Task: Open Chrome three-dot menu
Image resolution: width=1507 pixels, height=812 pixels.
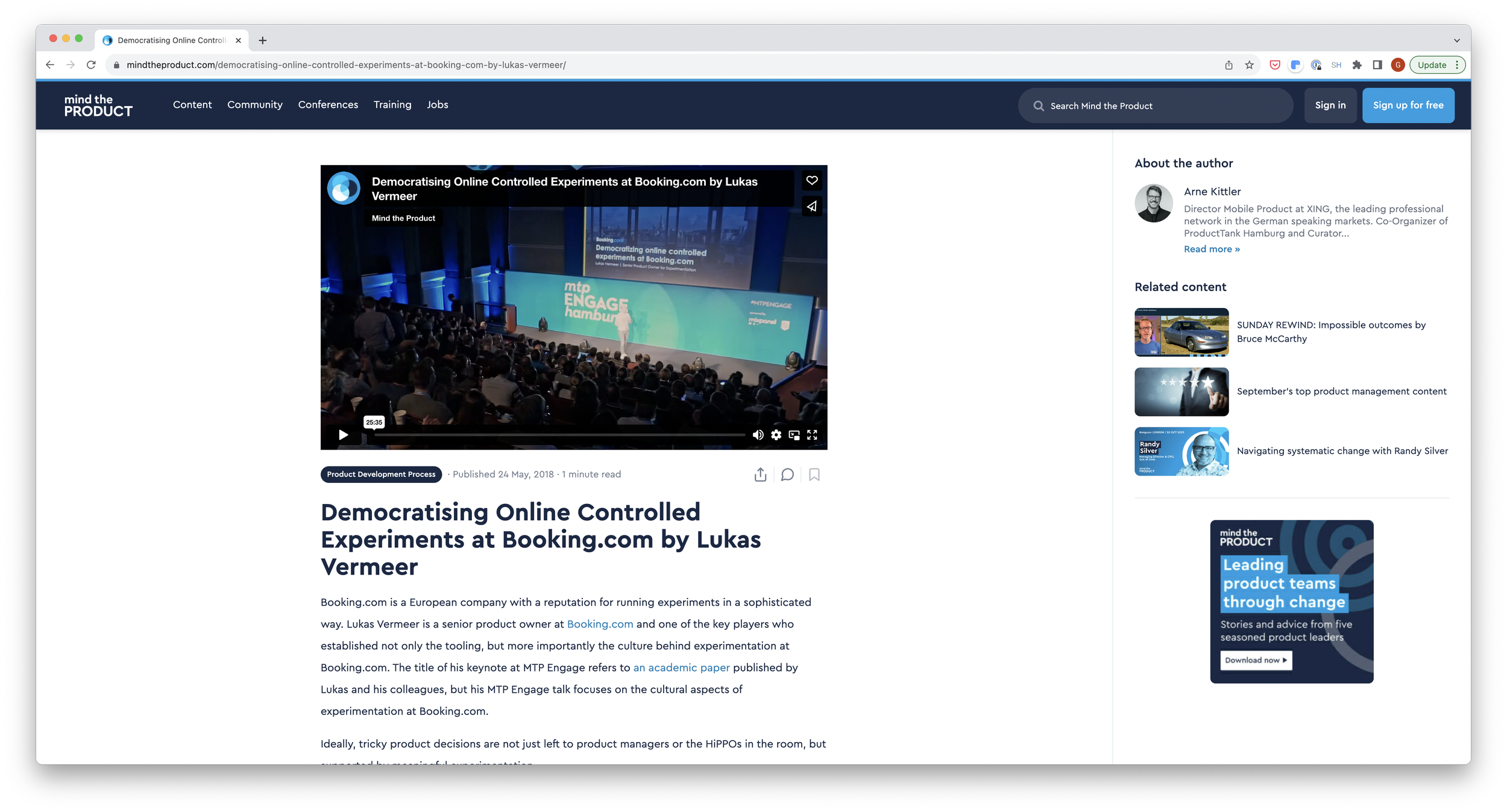Action: tap(1457, 65)
